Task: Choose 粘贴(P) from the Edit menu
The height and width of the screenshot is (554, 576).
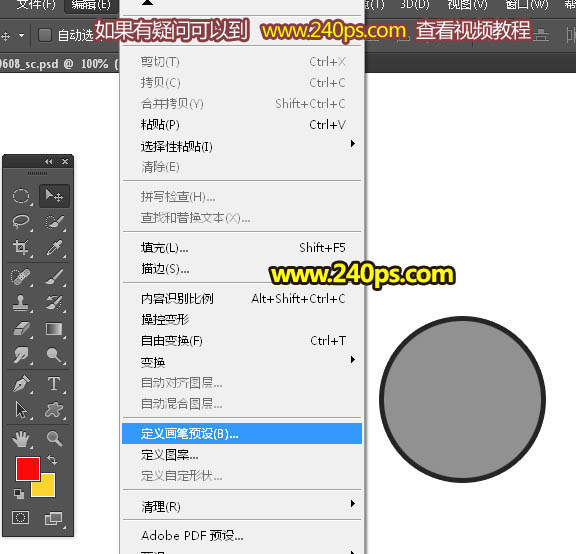Action: pyautogui.click(x=242, y=125)
